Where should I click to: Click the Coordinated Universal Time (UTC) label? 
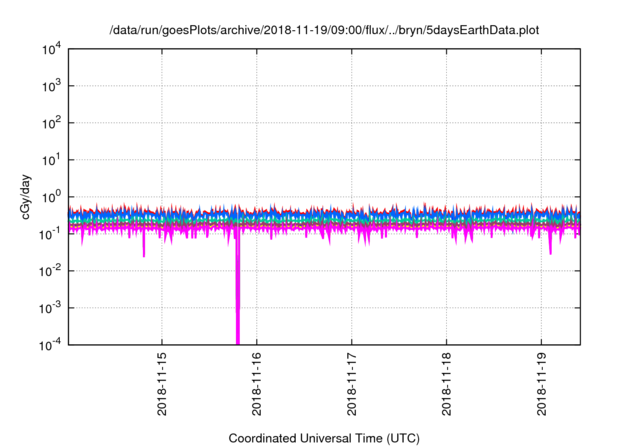tap(324, 438)
